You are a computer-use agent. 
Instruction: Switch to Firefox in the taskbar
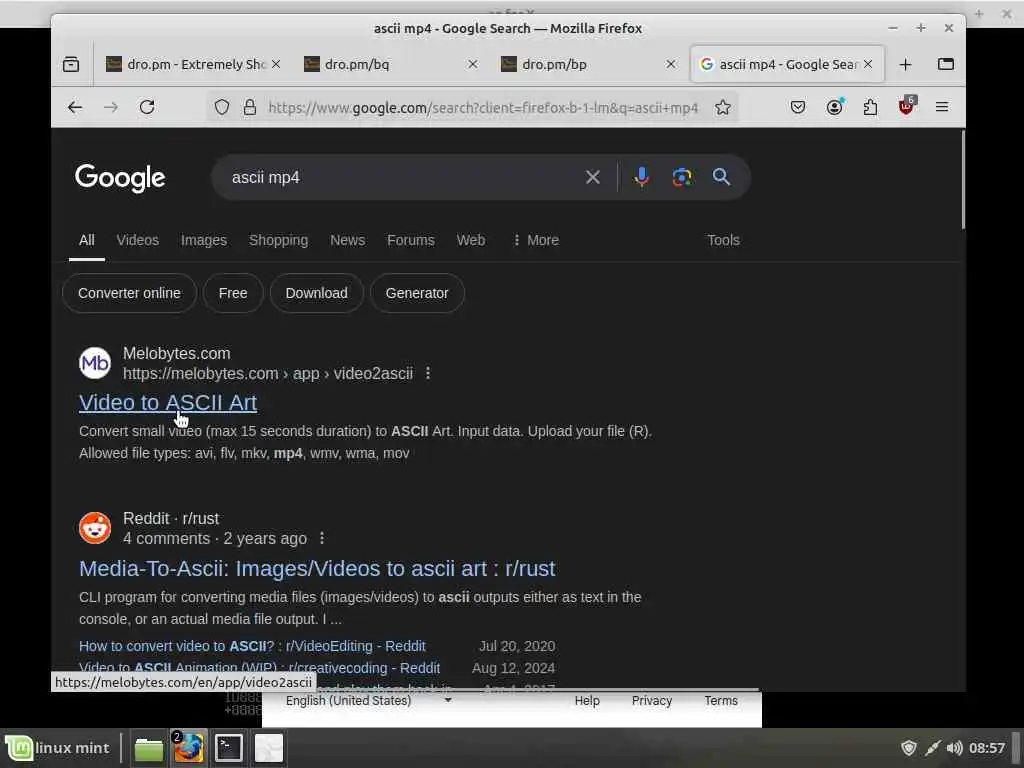[189, 748]
